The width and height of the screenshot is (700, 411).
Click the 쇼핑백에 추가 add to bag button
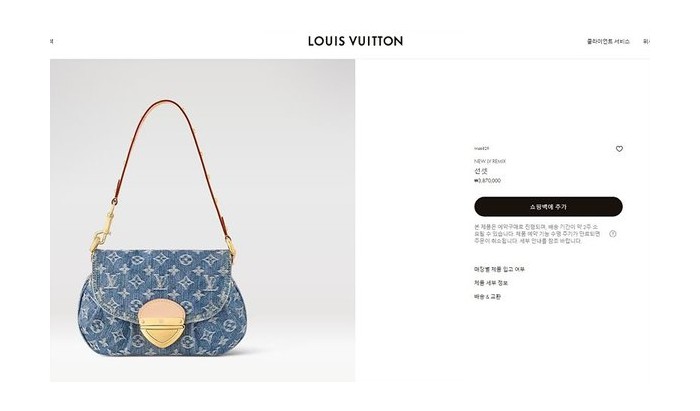coord(548,207)
